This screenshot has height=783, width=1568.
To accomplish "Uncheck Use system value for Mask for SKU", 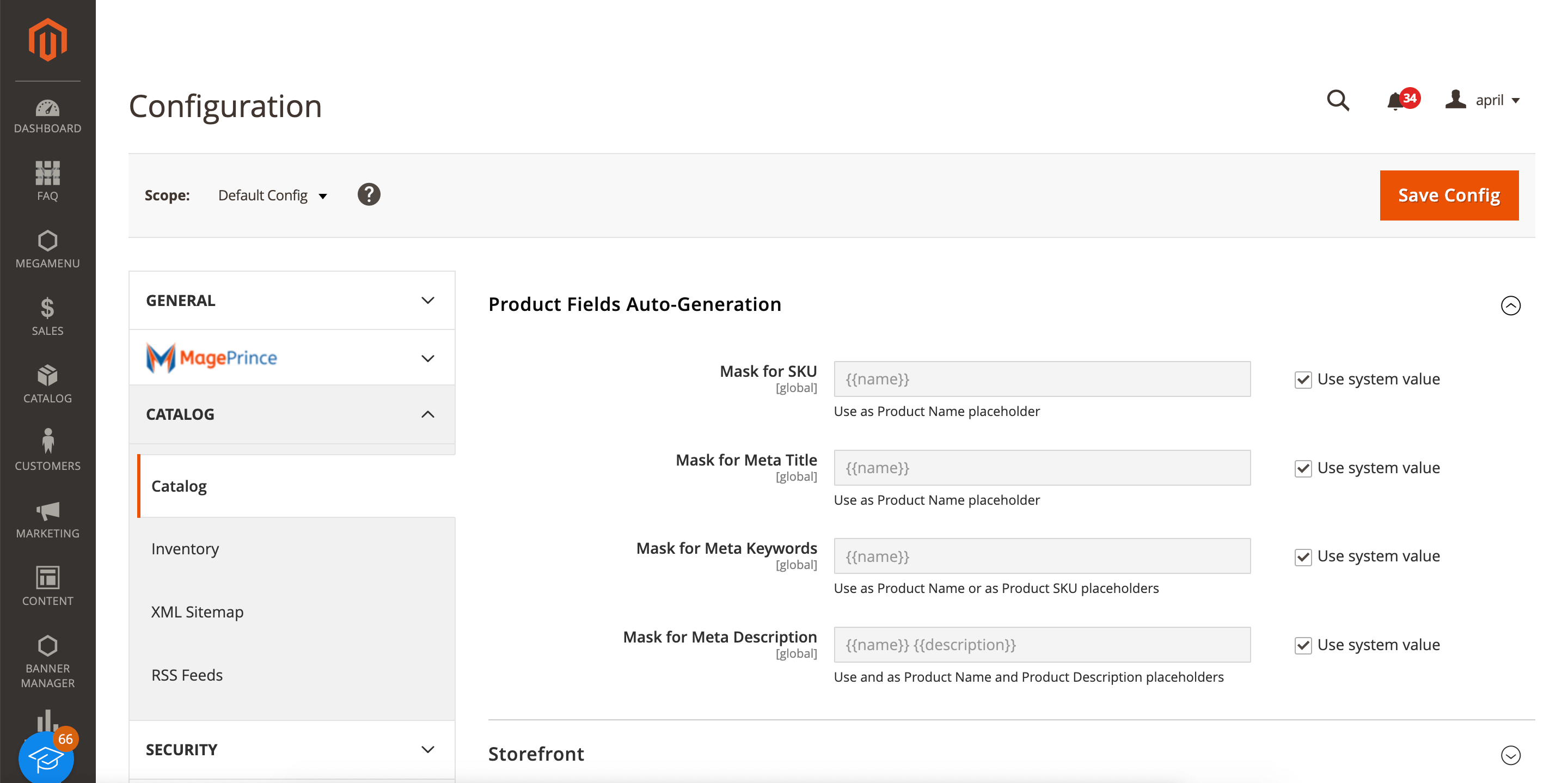I will tap(1303, 380).
